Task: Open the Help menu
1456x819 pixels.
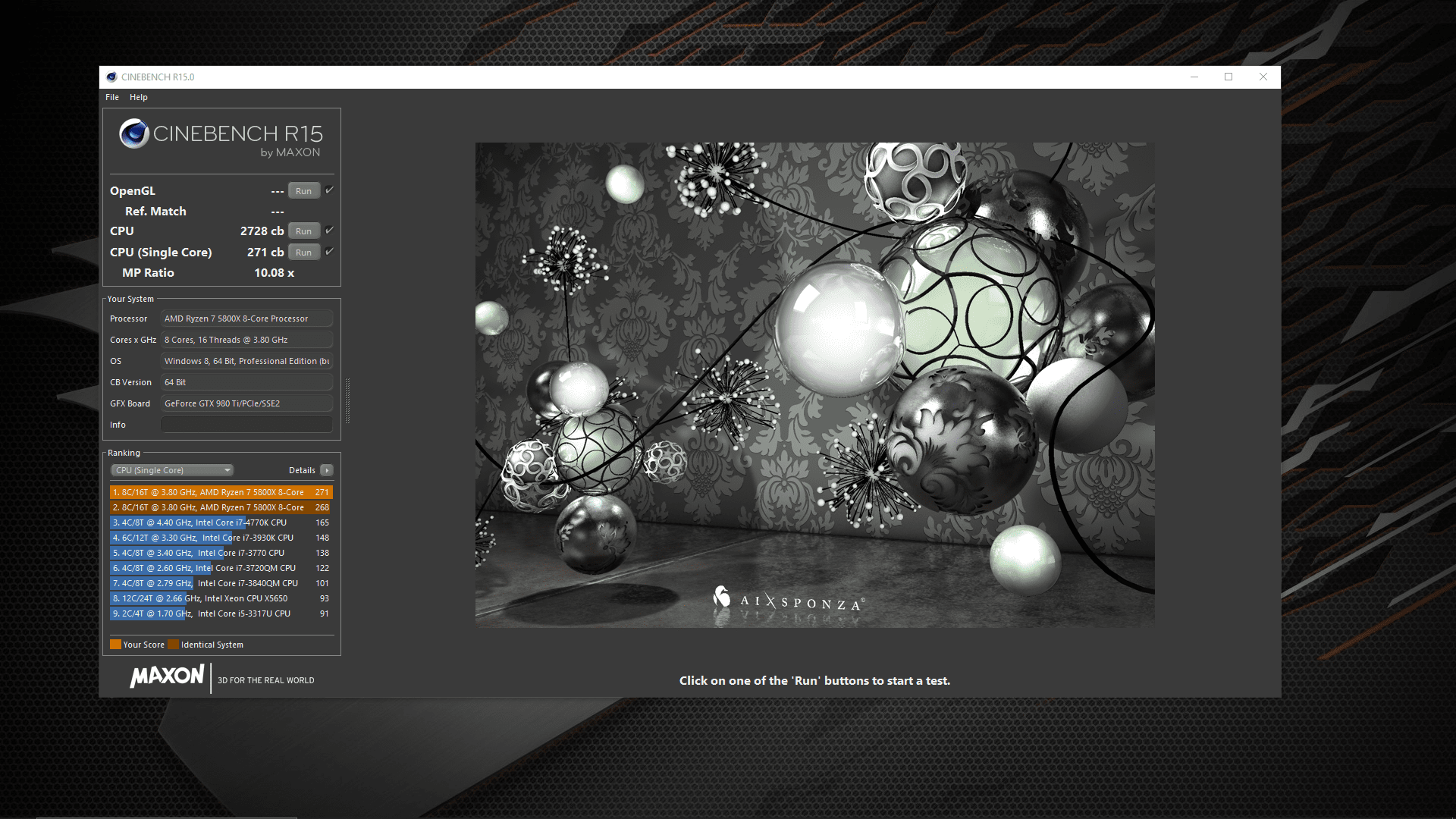Action: (x=138, y=97)
